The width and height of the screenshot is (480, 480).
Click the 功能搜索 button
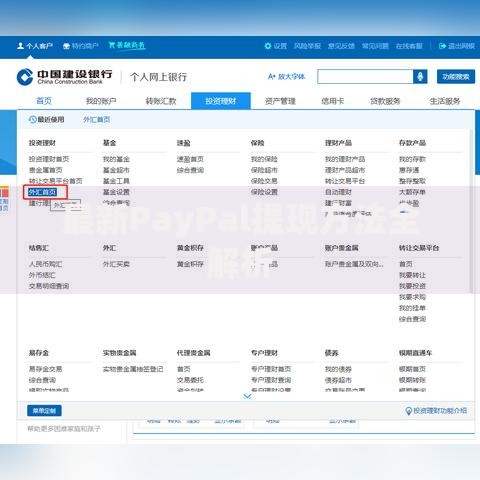pyautogui.click(x=456, y=77)
